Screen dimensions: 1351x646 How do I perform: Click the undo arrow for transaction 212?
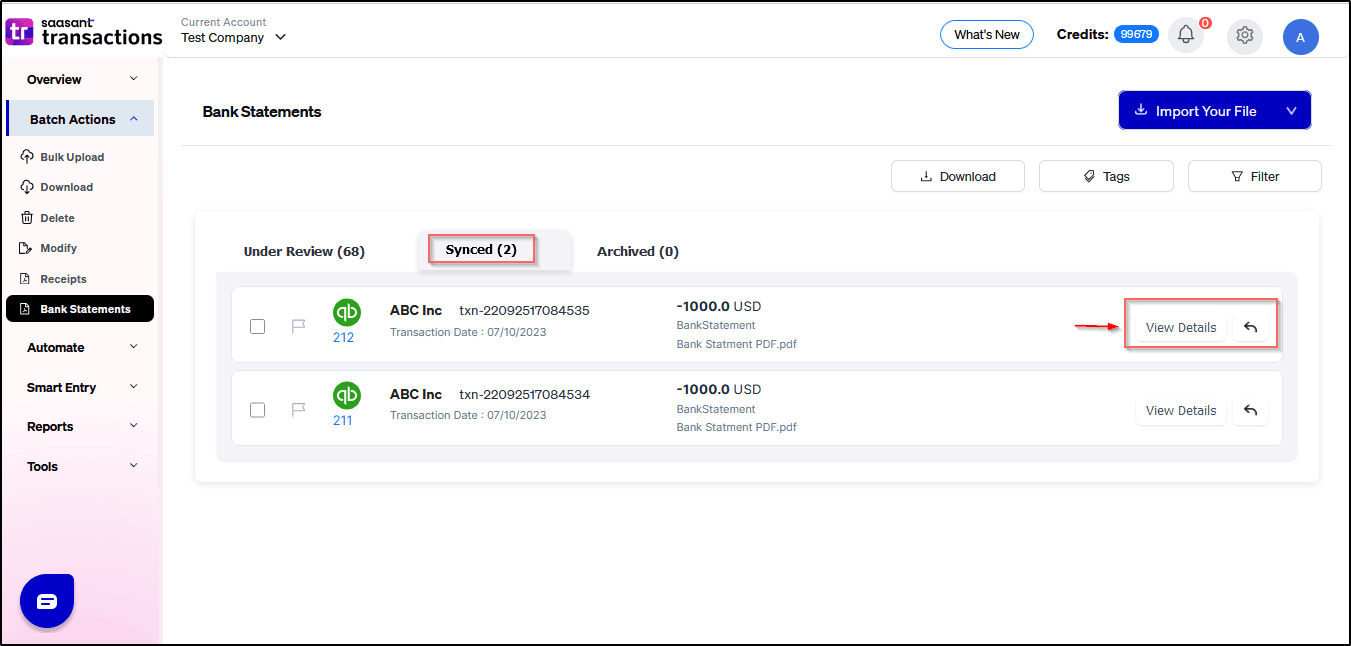click(x=1250, y=327)
